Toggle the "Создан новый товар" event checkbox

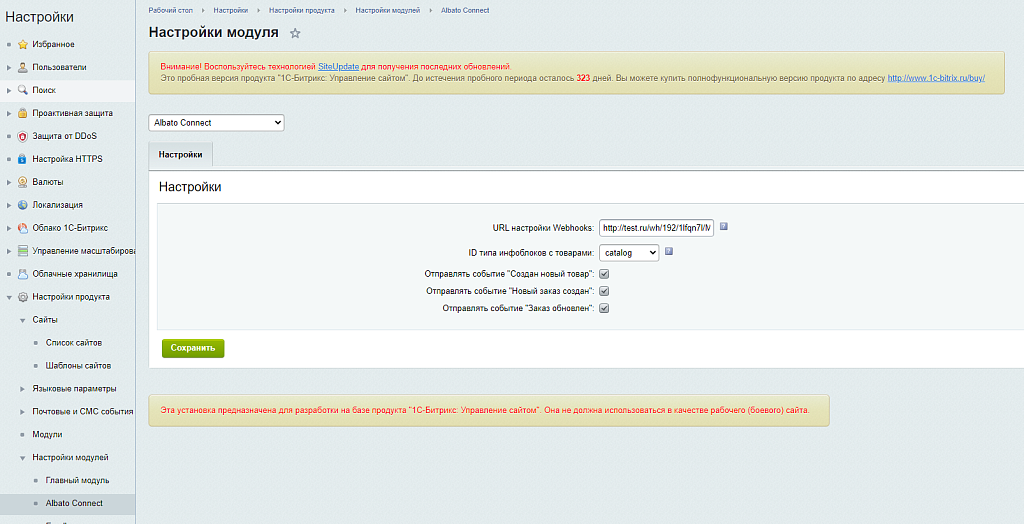604,273
